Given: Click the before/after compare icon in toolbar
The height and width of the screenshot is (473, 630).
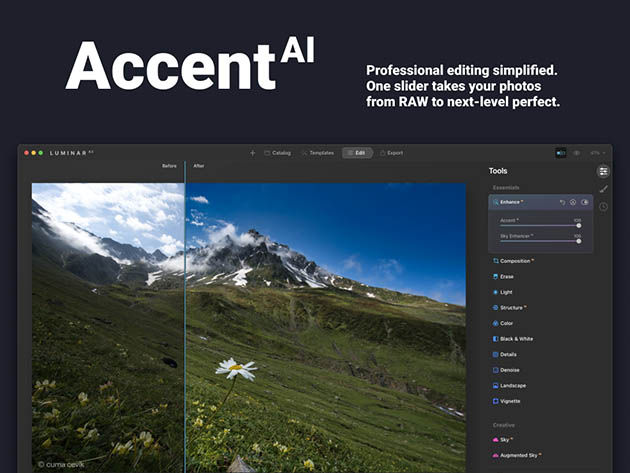Looking at the screenshot, I should [x=561, y=153].
